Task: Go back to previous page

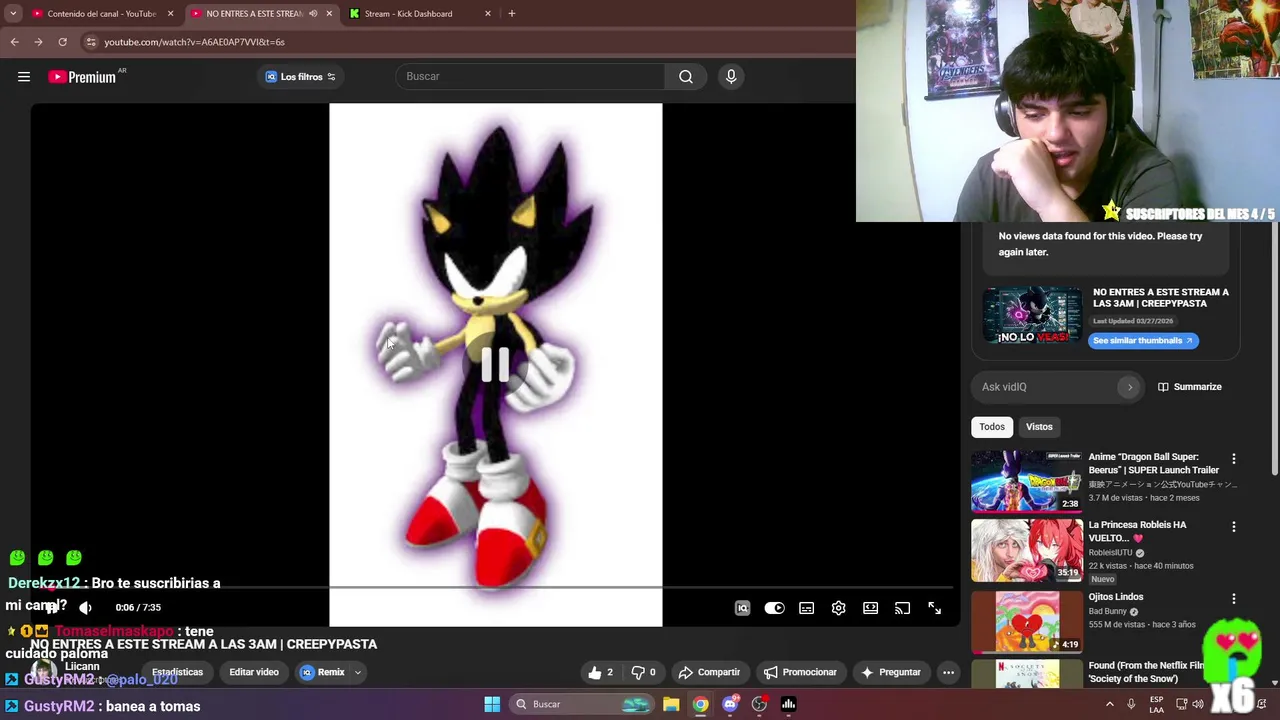Action: click(14, 42)
